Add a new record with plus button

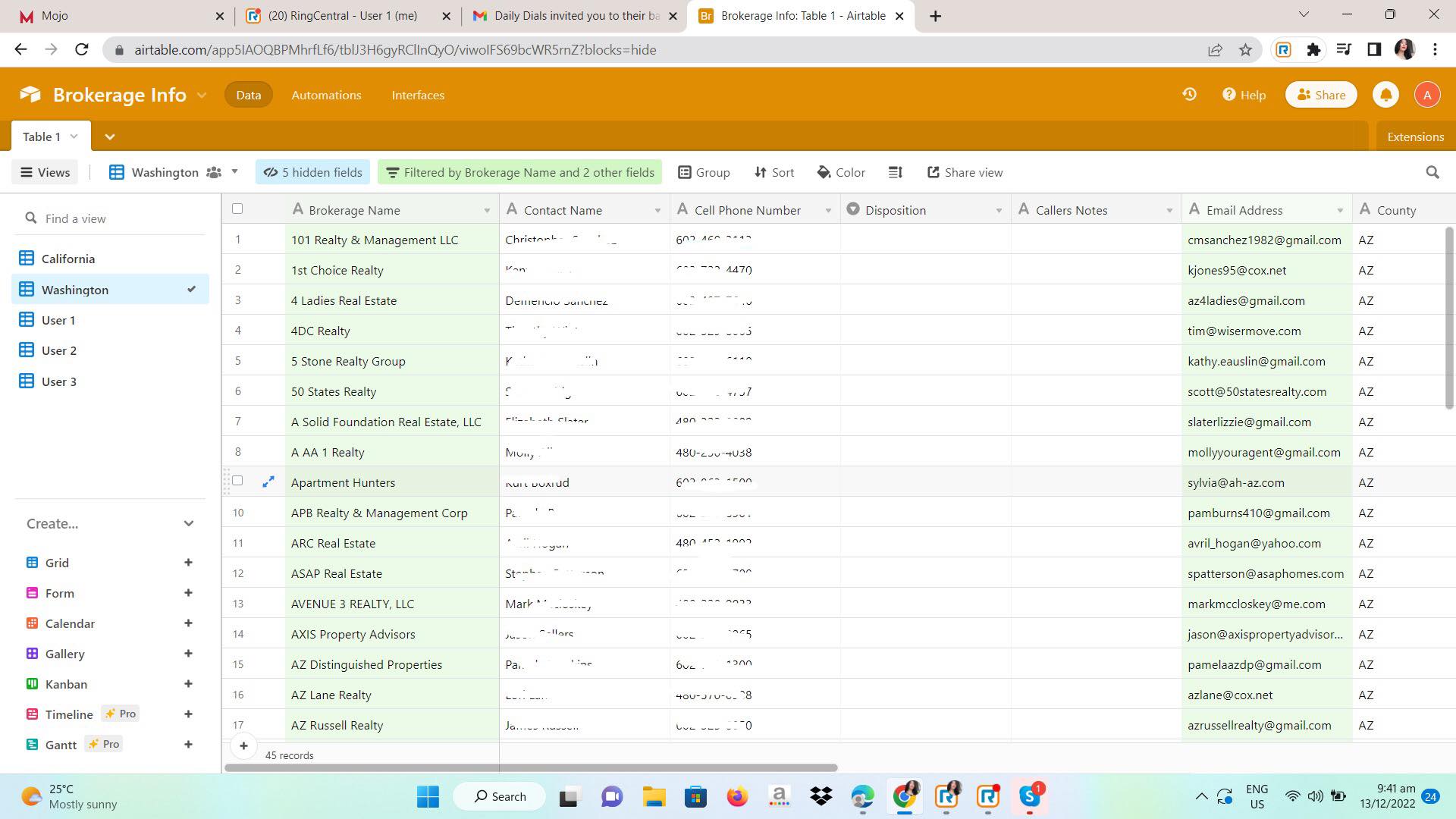coord(243,746)
